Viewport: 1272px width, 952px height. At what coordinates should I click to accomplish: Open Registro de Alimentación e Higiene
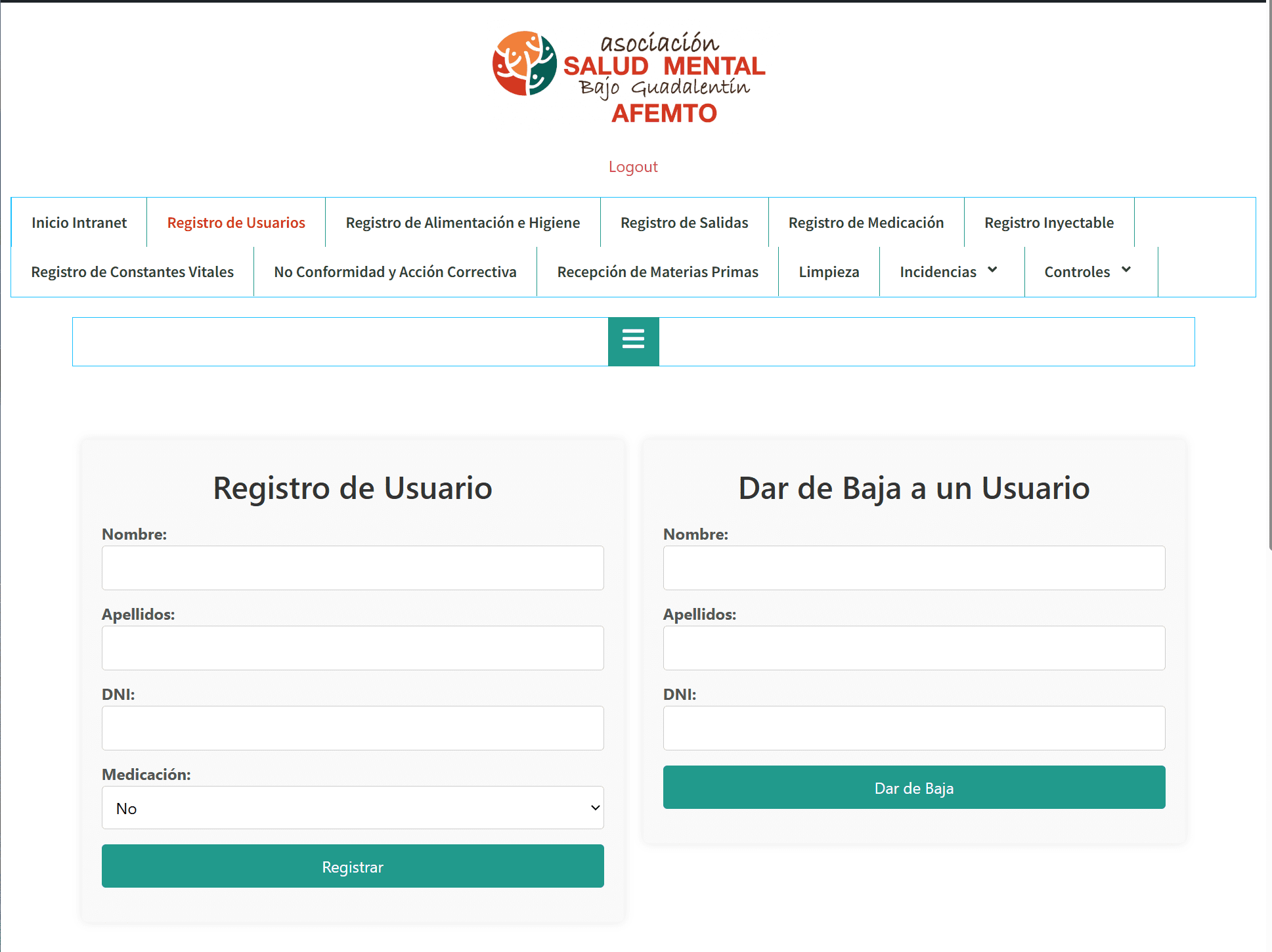click(462, 223)
